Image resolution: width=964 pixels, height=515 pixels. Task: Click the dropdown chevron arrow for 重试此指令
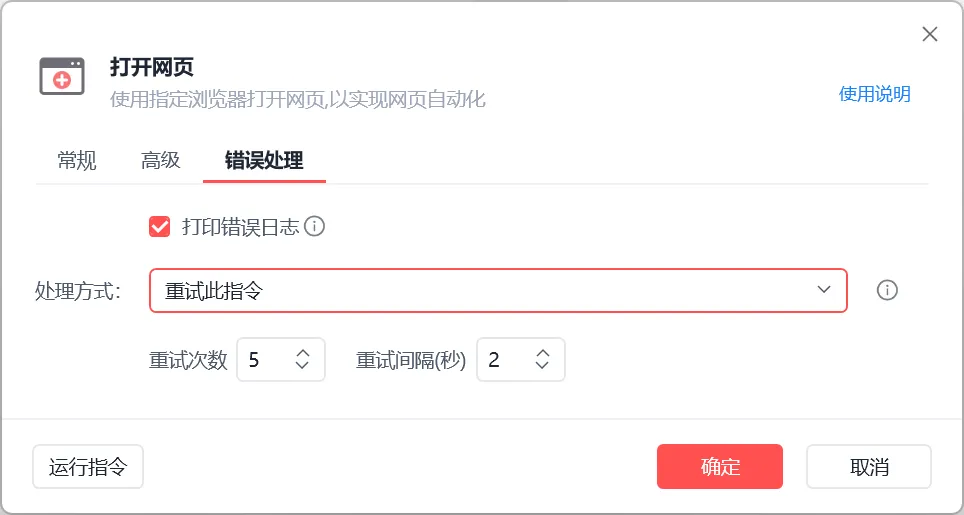click(824, 290)
